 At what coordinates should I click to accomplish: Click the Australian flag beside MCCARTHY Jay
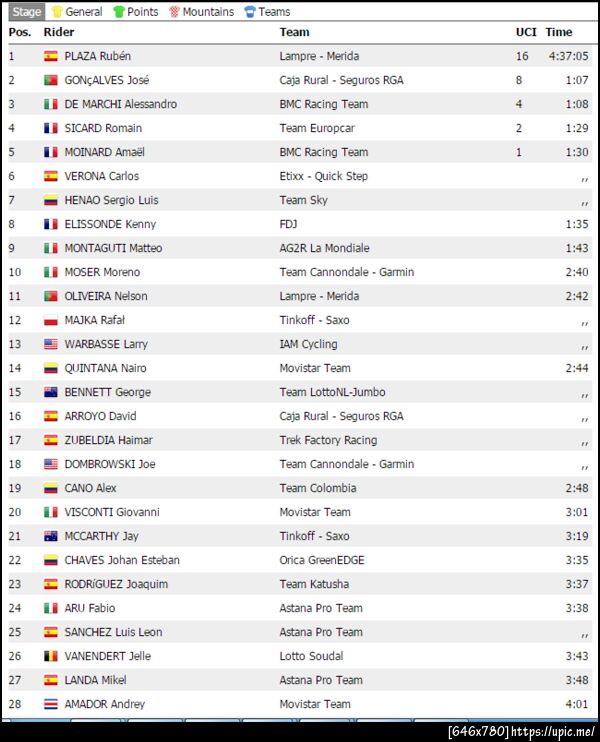(51, 536)
